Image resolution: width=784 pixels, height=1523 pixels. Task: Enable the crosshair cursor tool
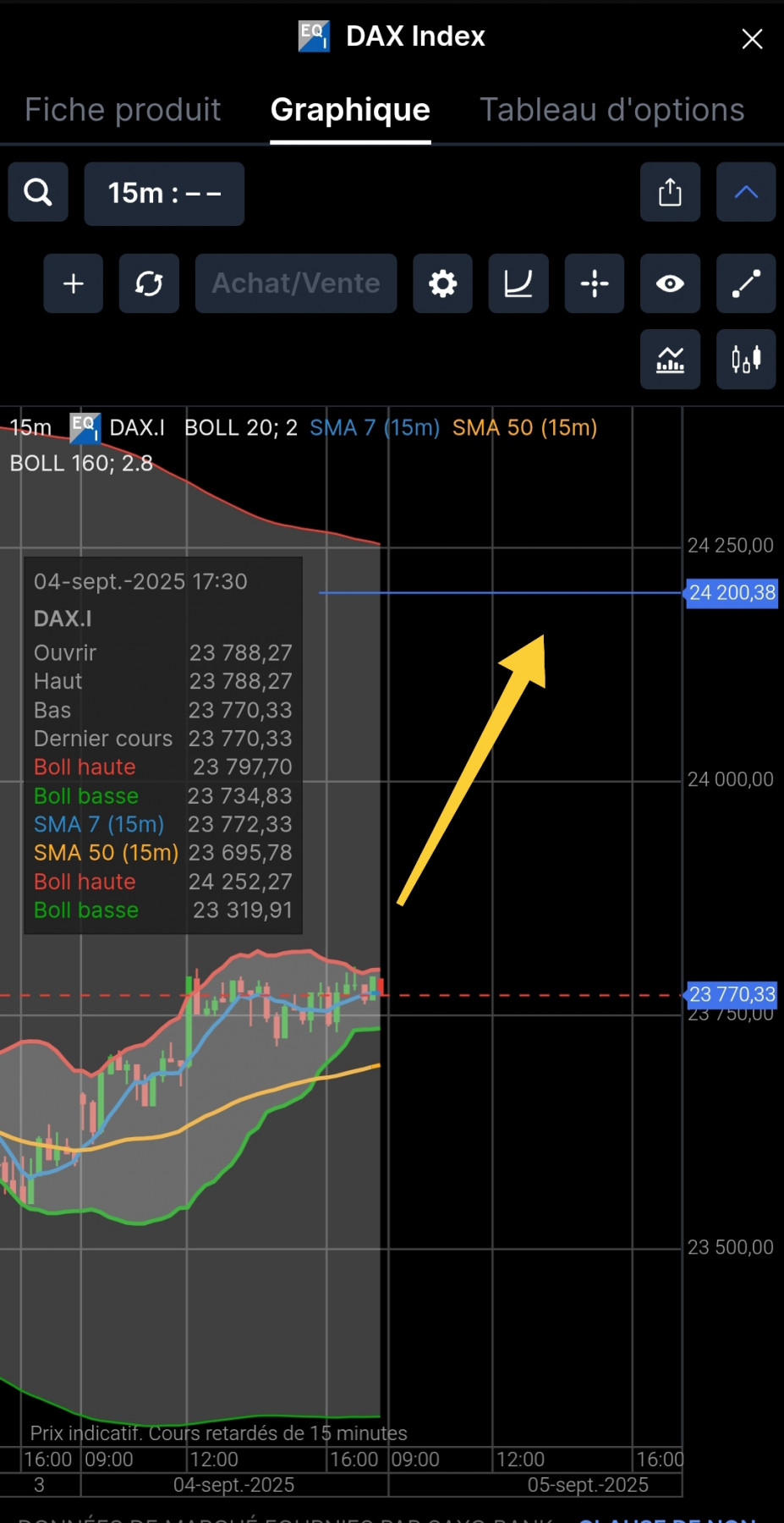pos(595,283)
